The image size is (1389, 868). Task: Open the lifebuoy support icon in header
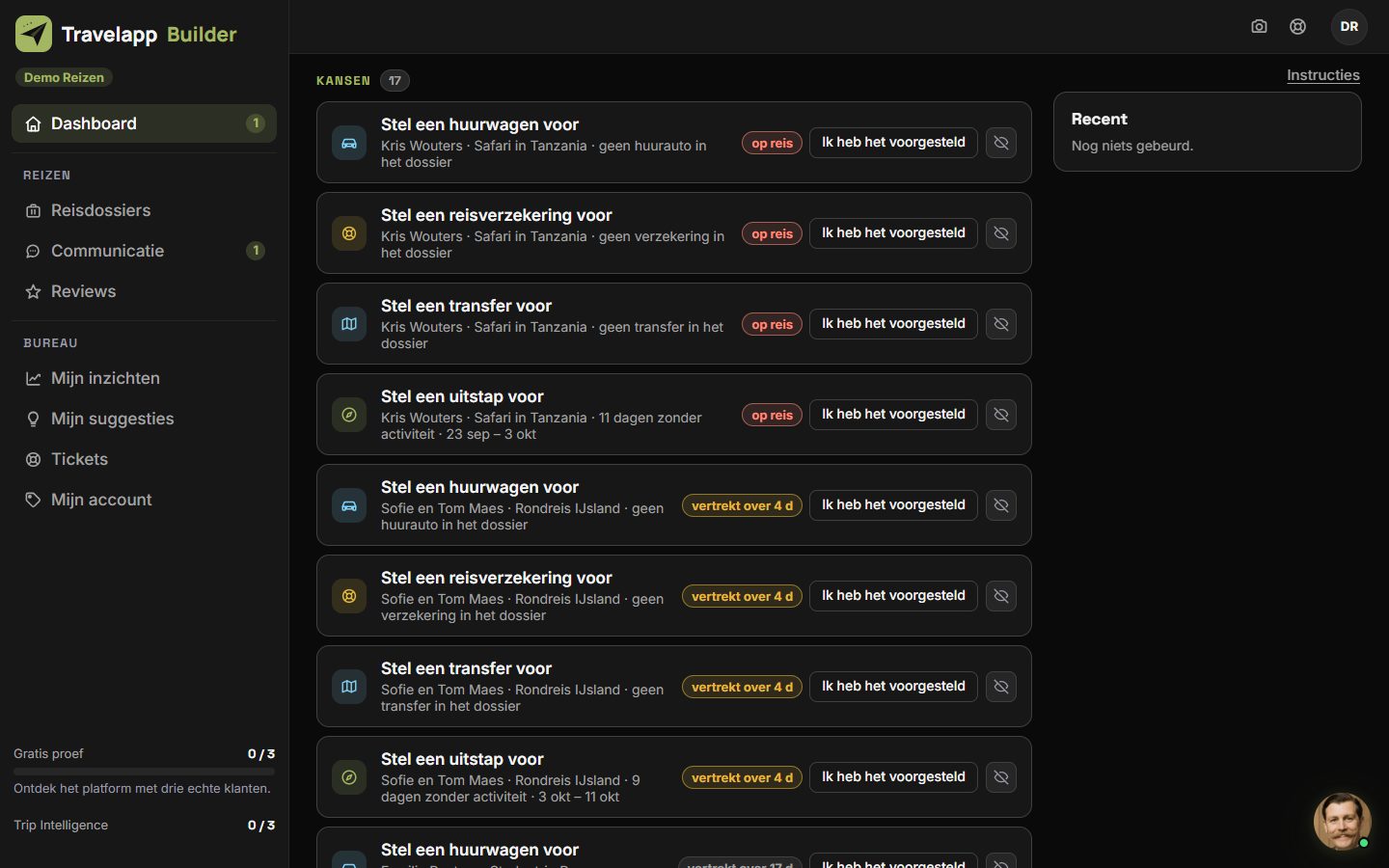tap(1298, 27)
